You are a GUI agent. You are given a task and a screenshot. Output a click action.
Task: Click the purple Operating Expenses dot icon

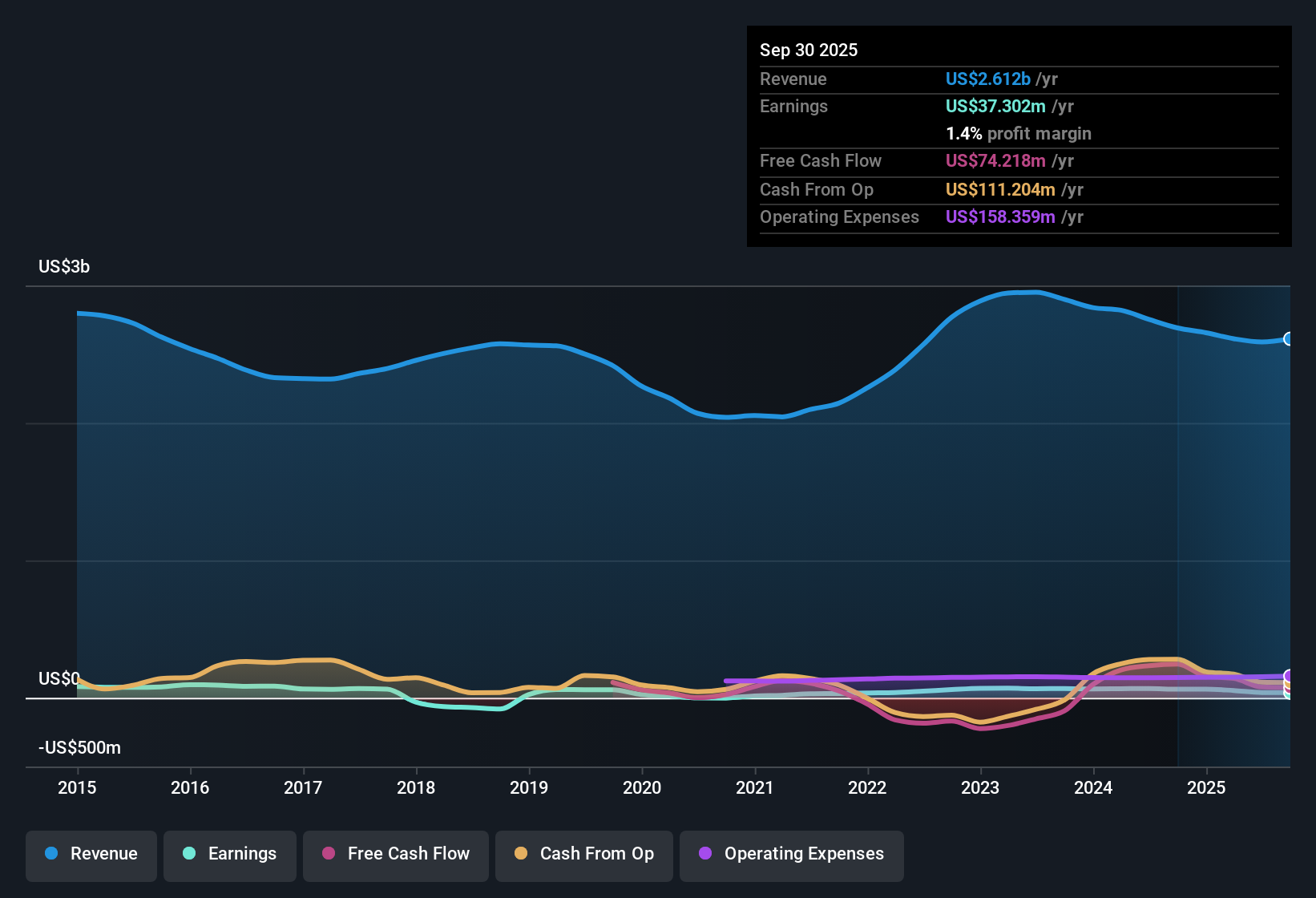coord(705,854)
